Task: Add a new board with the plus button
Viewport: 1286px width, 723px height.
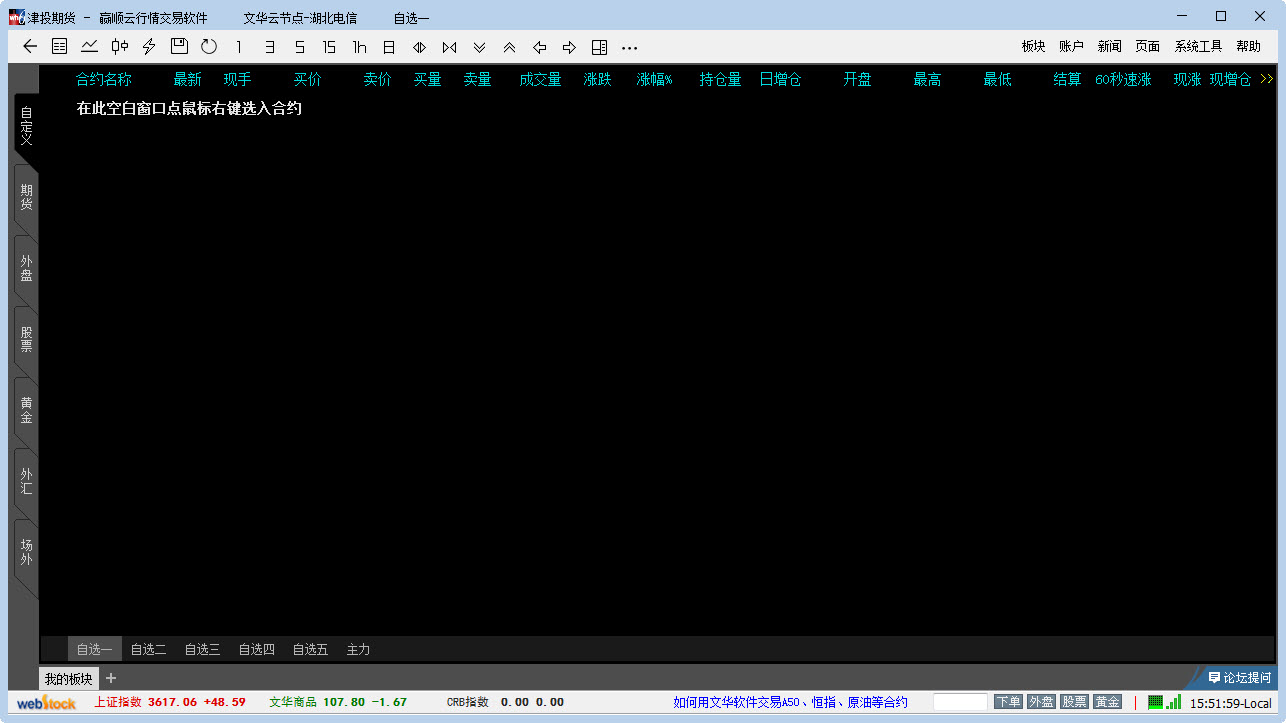Action: [111, 678]
